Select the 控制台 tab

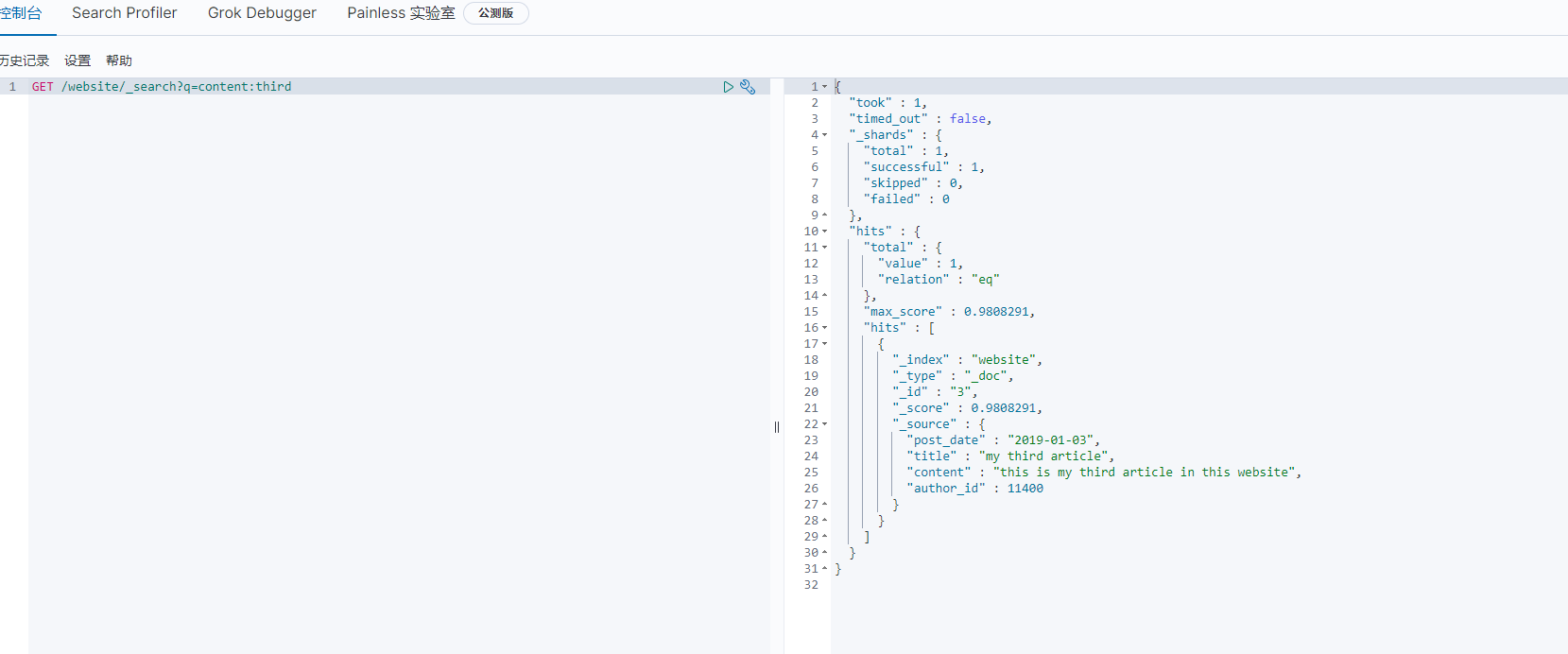coord(21,13)
